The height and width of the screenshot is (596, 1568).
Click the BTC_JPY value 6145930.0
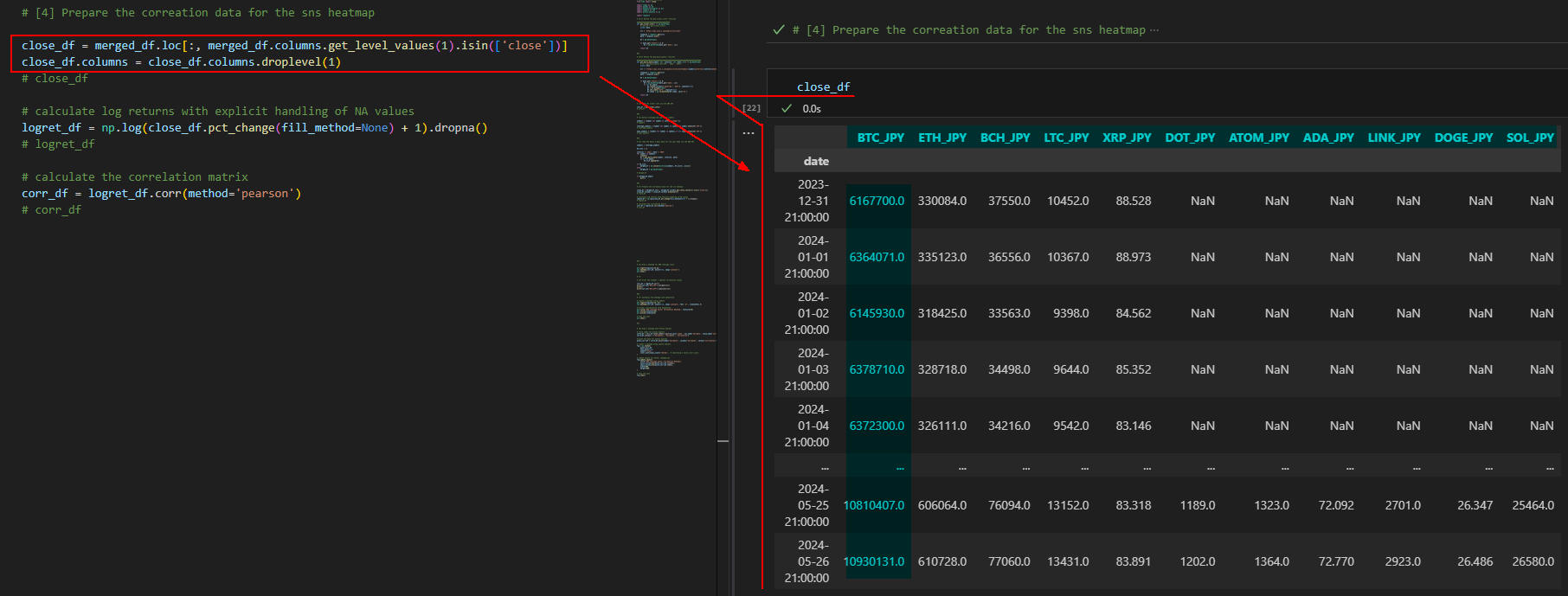tap(877, 313)
